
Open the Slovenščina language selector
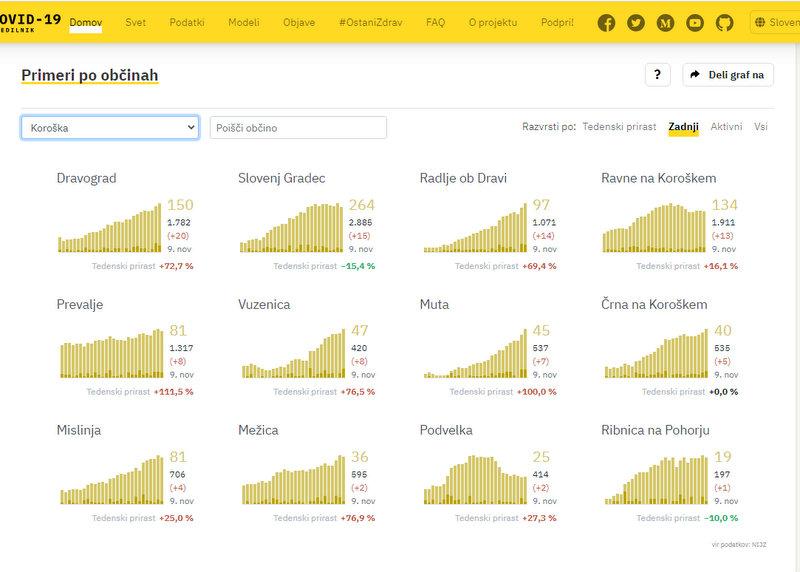click(776, 22)
